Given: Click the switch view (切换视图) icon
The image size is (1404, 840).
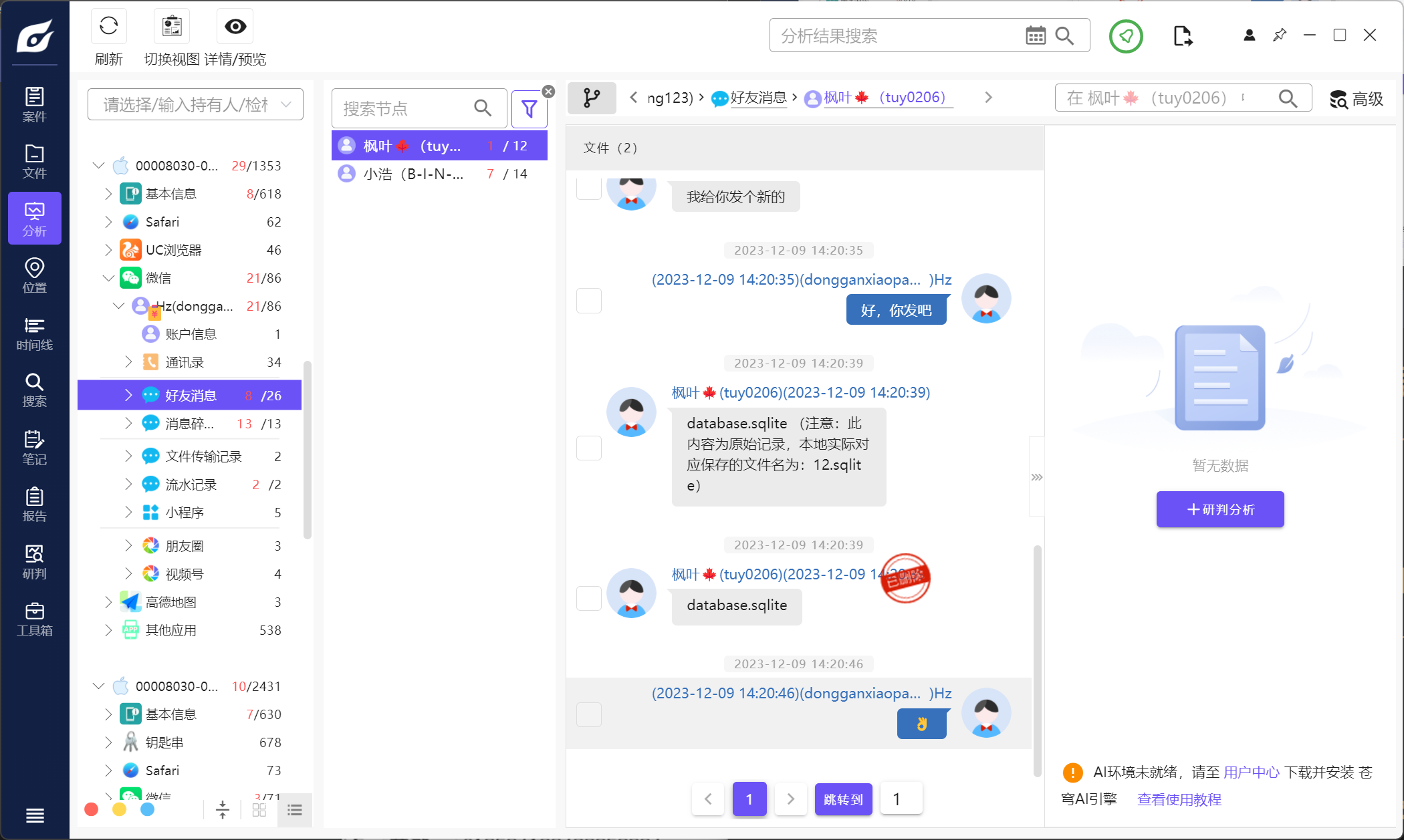Looking at the screenshot, I should point(172,27).
